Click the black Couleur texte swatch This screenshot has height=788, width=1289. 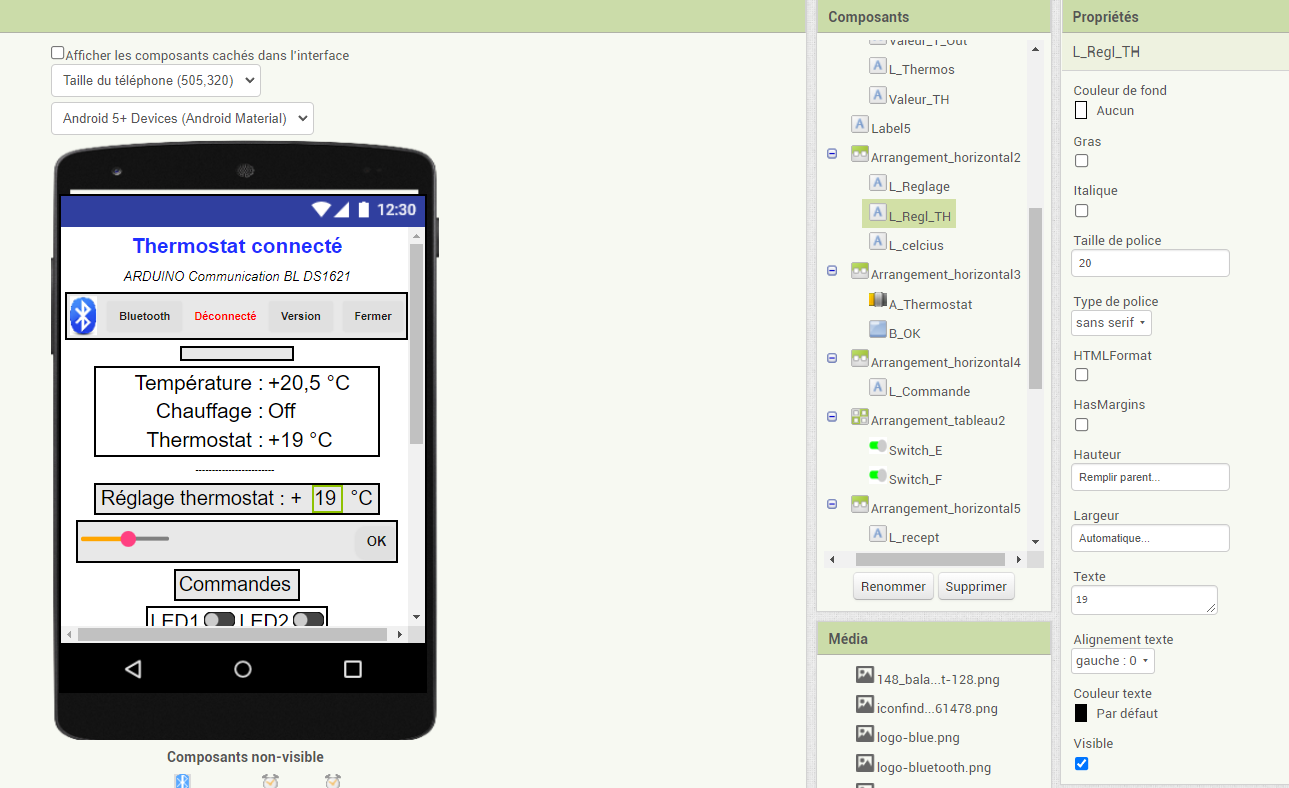point(1081,713)
